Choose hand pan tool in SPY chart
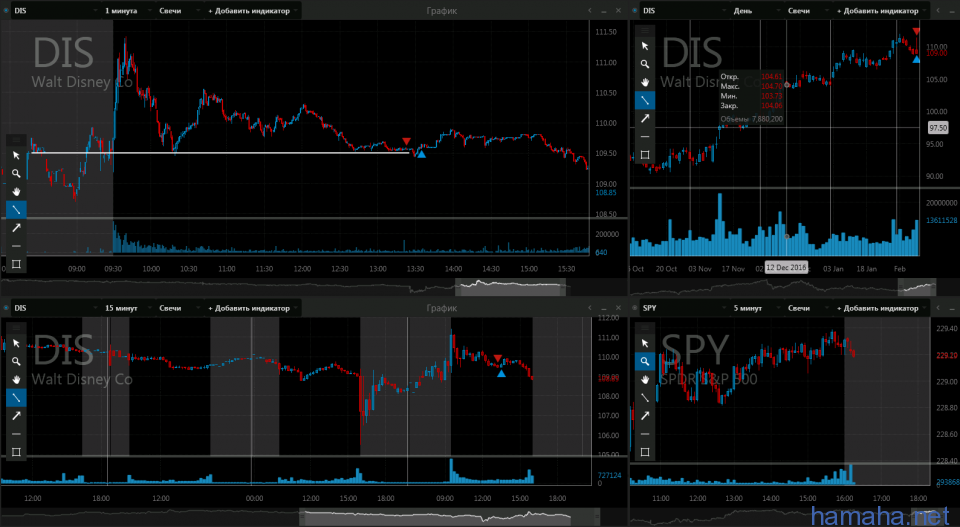 point(645,379)
